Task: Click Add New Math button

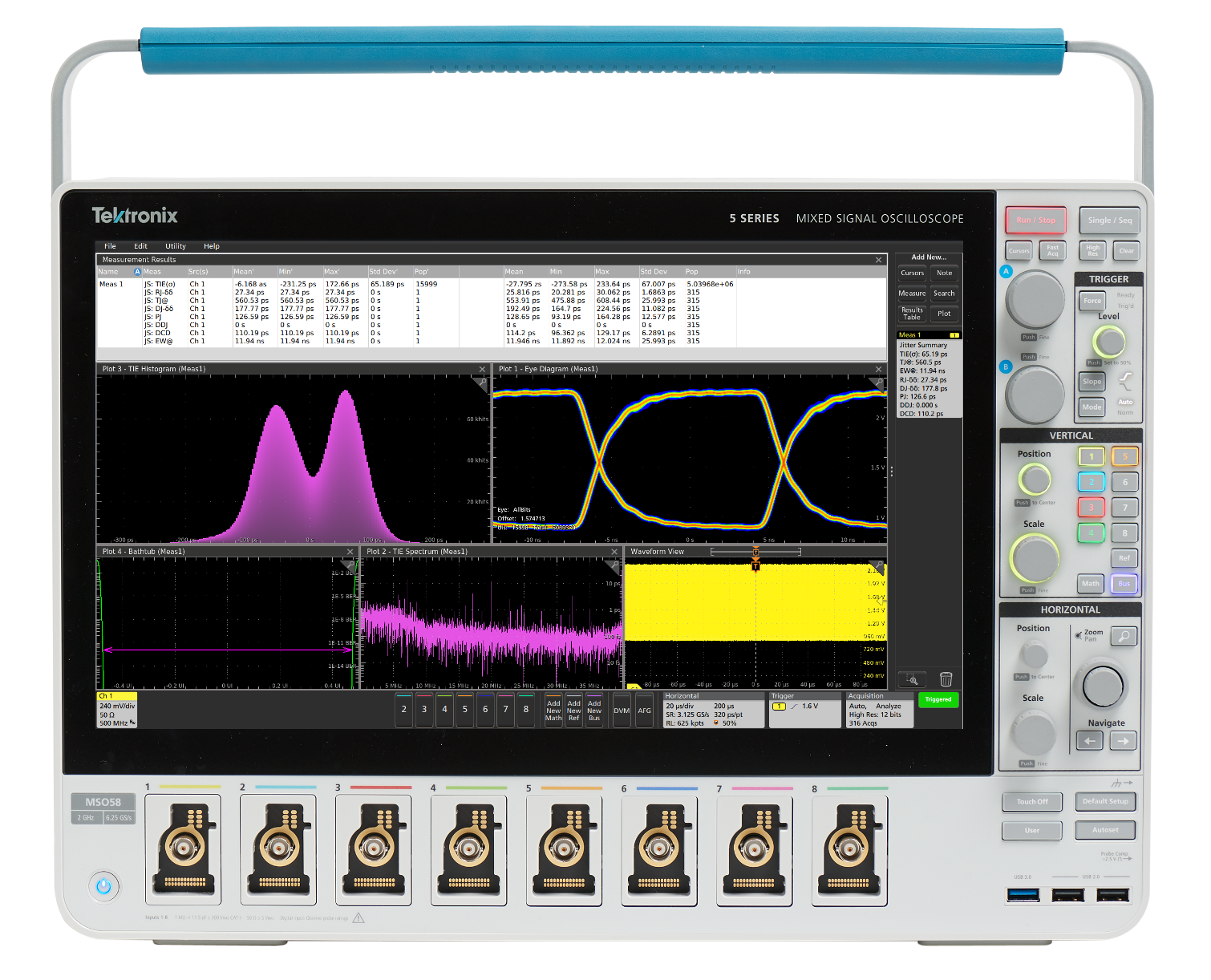Action: [553, 711]
